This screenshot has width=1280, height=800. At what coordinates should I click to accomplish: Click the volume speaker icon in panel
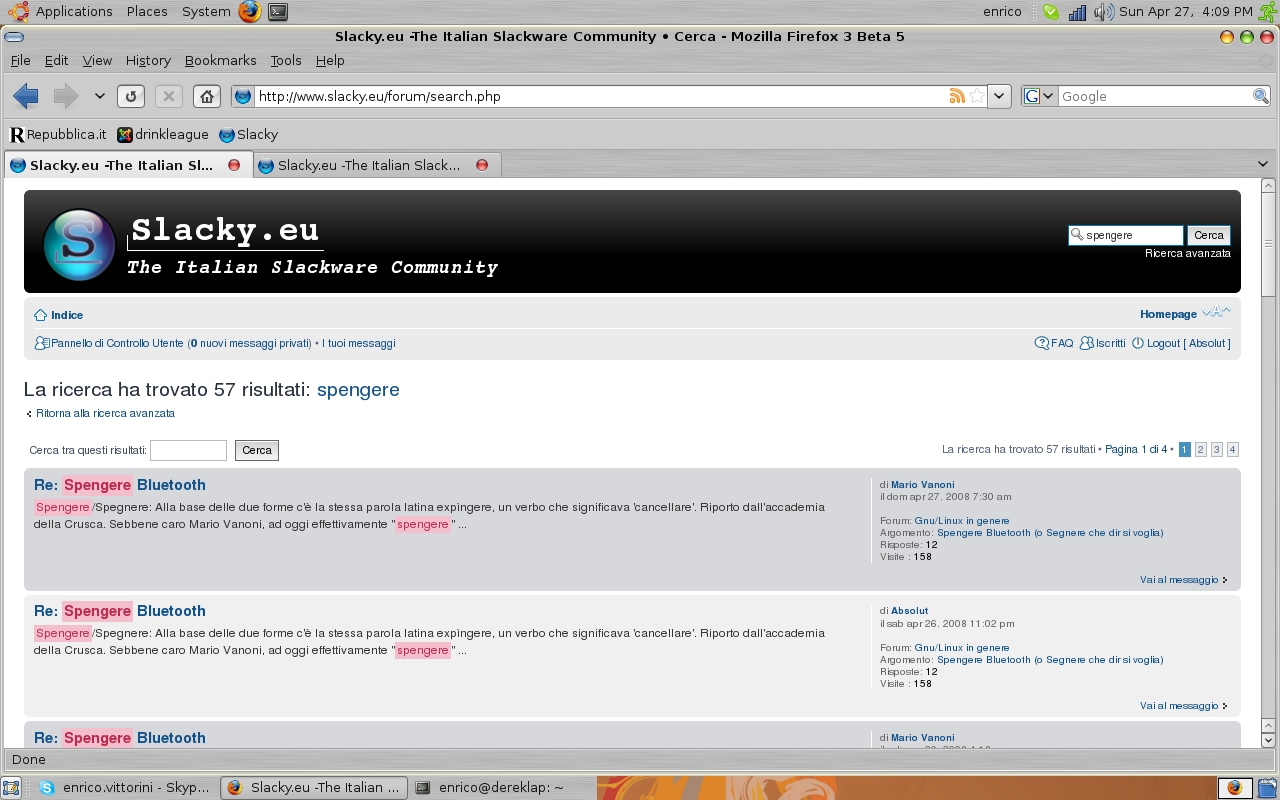(x=1103, y=11)
